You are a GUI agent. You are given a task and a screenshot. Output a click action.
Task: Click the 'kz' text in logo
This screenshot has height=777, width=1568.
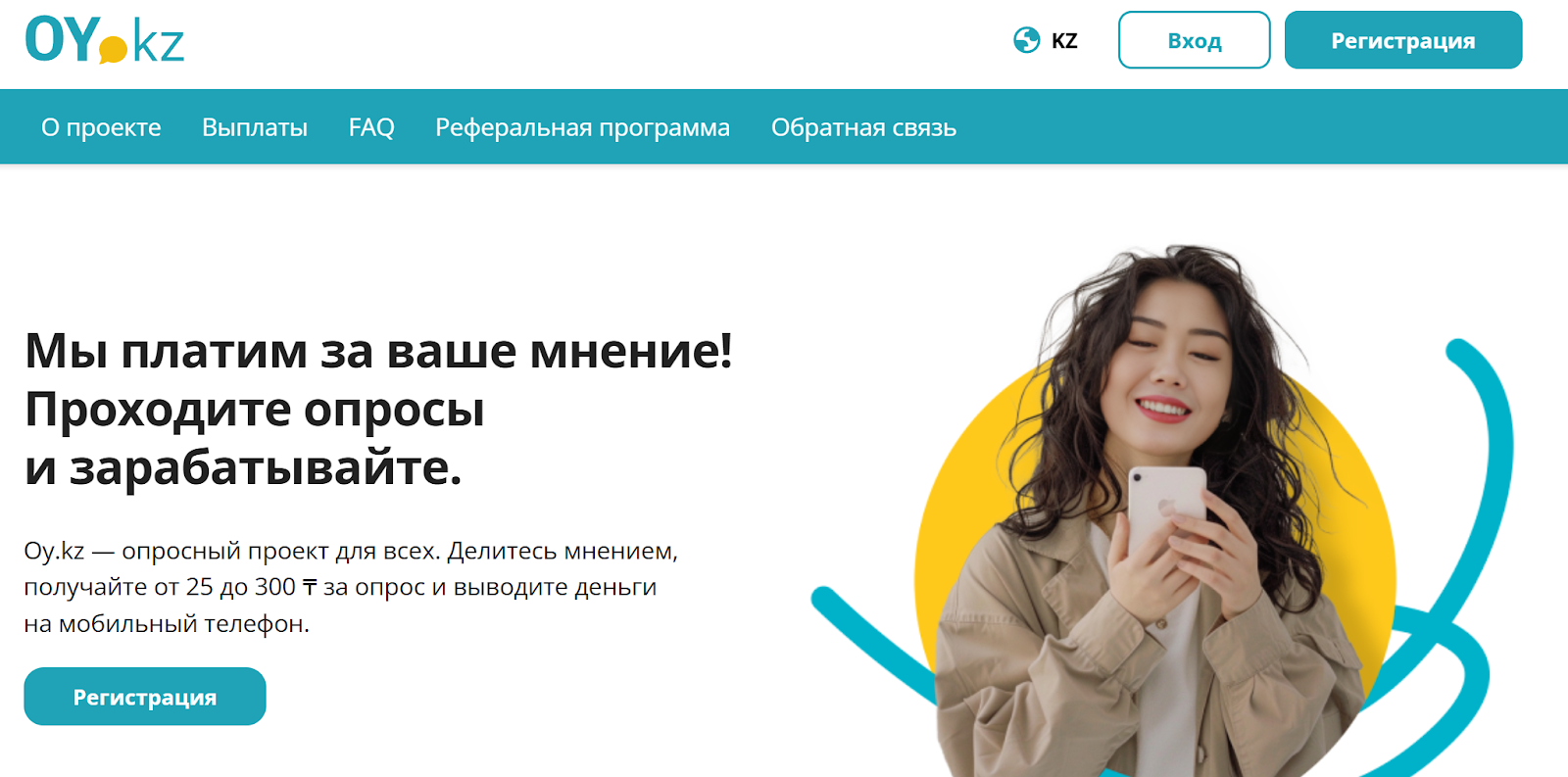[x=158, y=43]
